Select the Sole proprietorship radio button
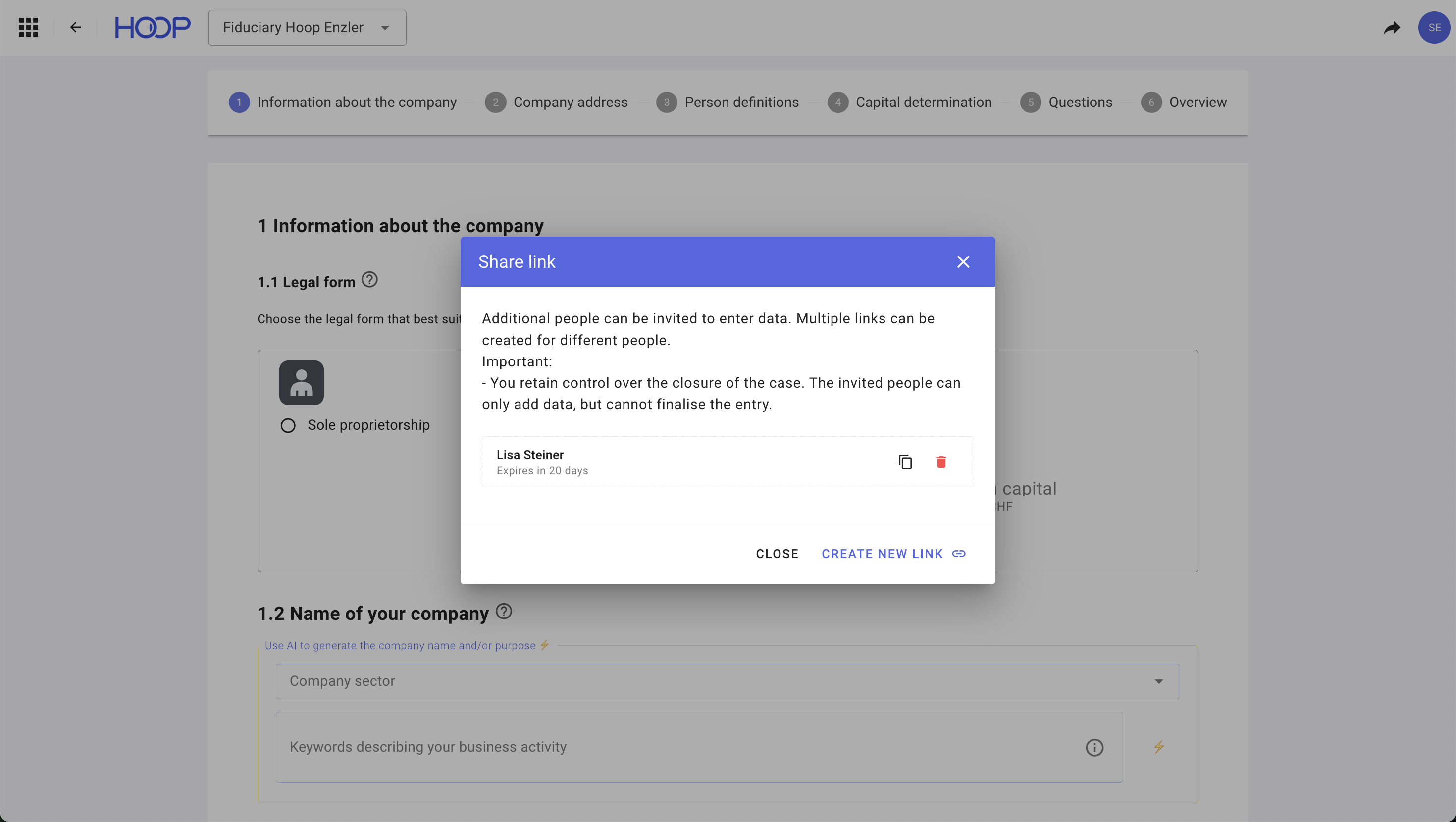This screenshot has height=822, width=1456. (x=288, y=425)
